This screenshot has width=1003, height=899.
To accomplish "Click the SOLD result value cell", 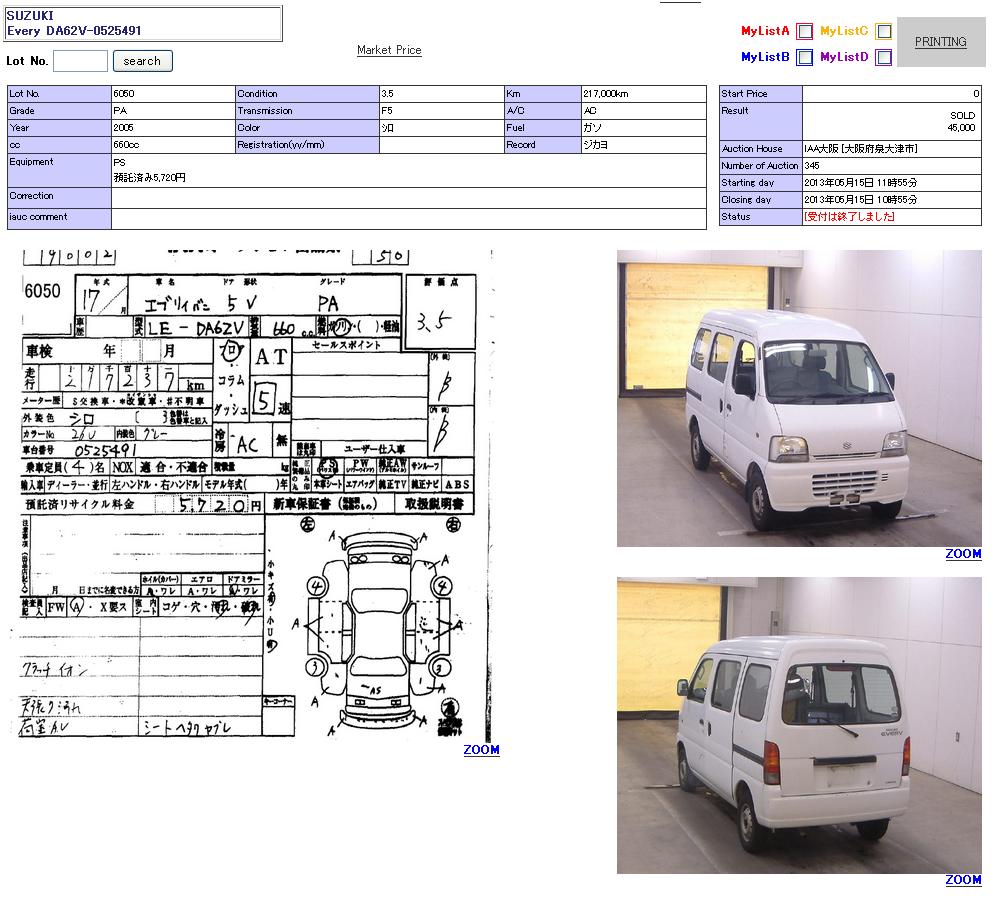I will point(891,122).
